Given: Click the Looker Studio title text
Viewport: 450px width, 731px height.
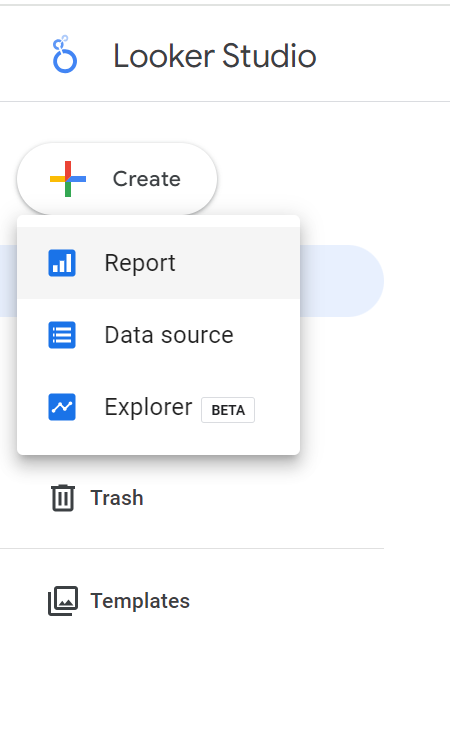Looking at the screenshot, I should 215,56.
